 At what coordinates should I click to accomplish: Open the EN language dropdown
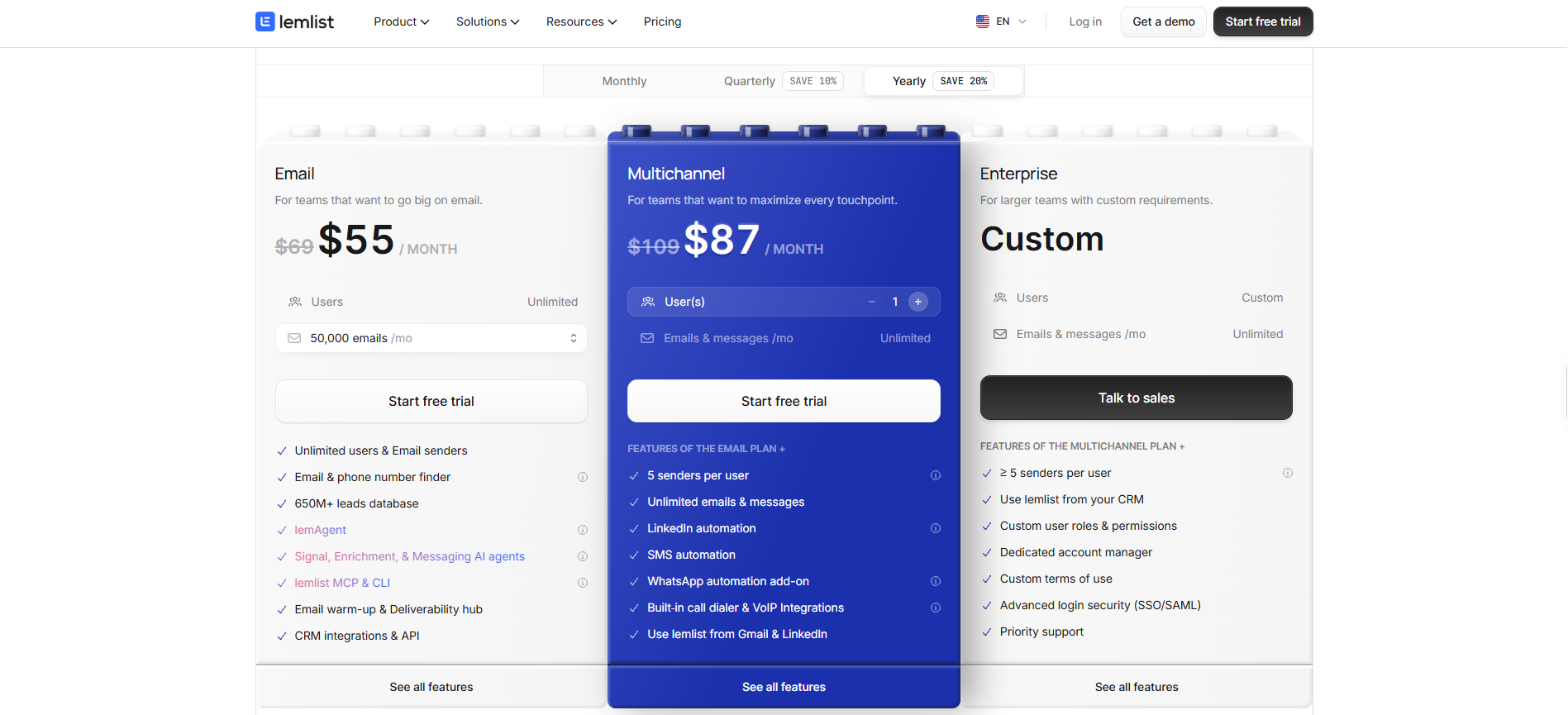point(1002,21)
